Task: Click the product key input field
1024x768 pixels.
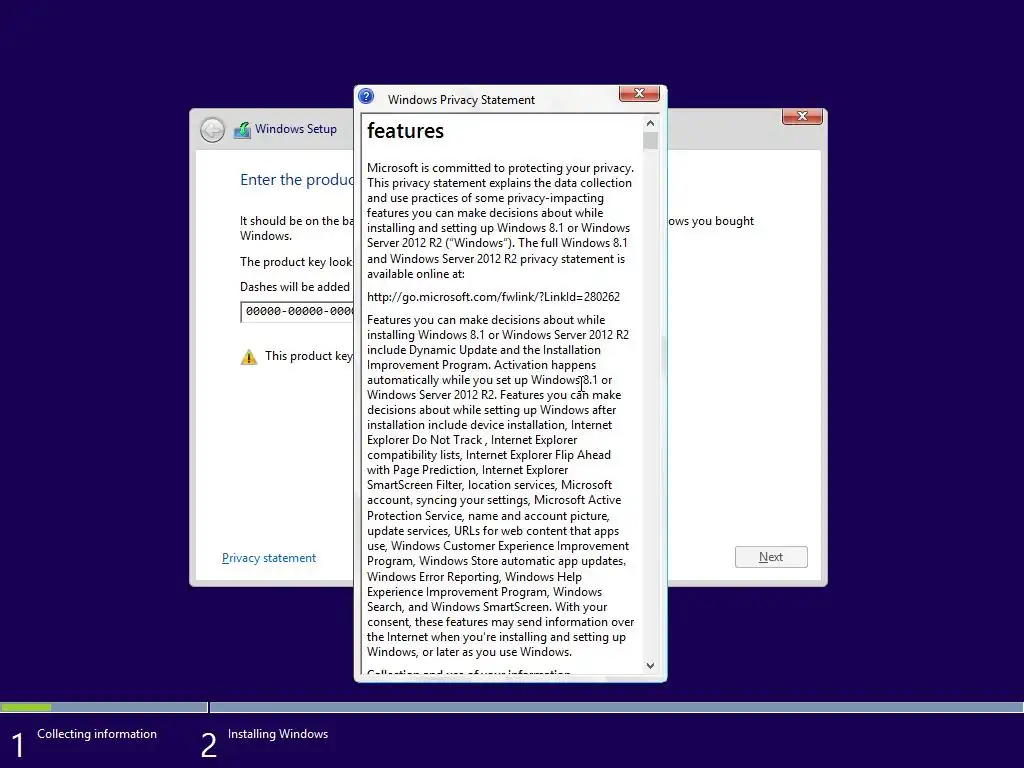Action: click(x=297, y=312)
